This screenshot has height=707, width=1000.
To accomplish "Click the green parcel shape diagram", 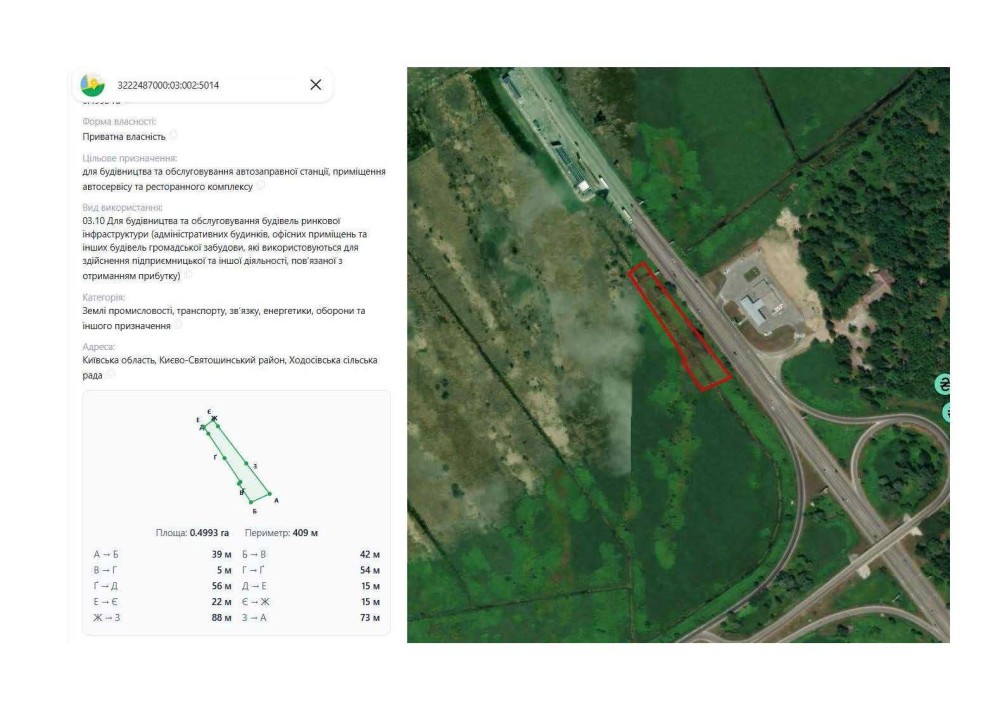I will click(236, 460).
